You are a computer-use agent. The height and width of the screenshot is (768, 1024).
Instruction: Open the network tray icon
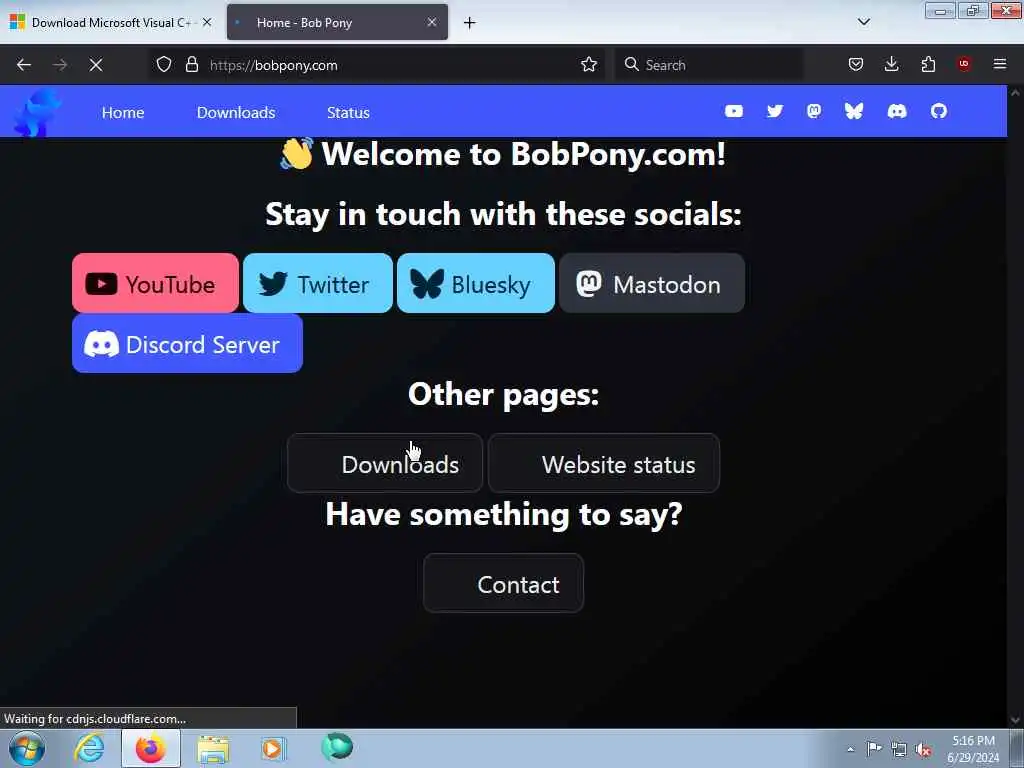(x=899, y=749)
